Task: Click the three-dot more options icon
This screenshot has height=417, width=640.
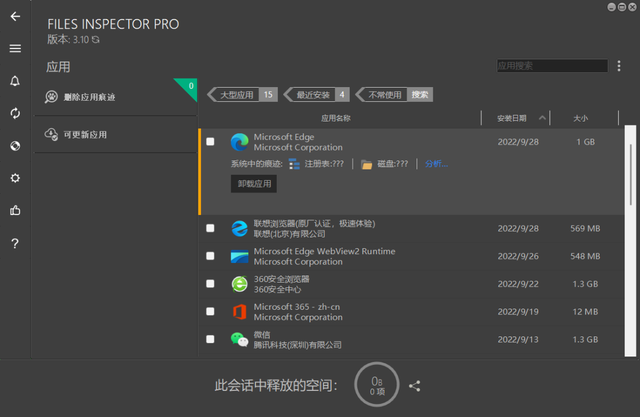Action: [619, 66]
